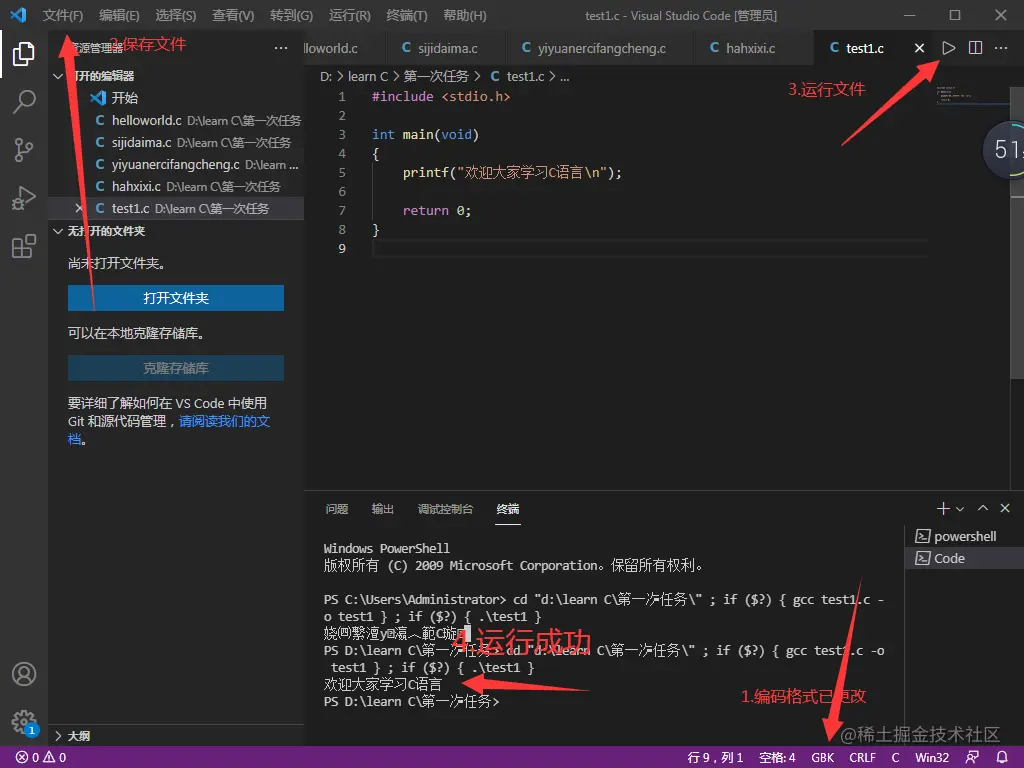The image size is (1024, 768).
Task: Open the Source Control view
Action: [24, 150]
